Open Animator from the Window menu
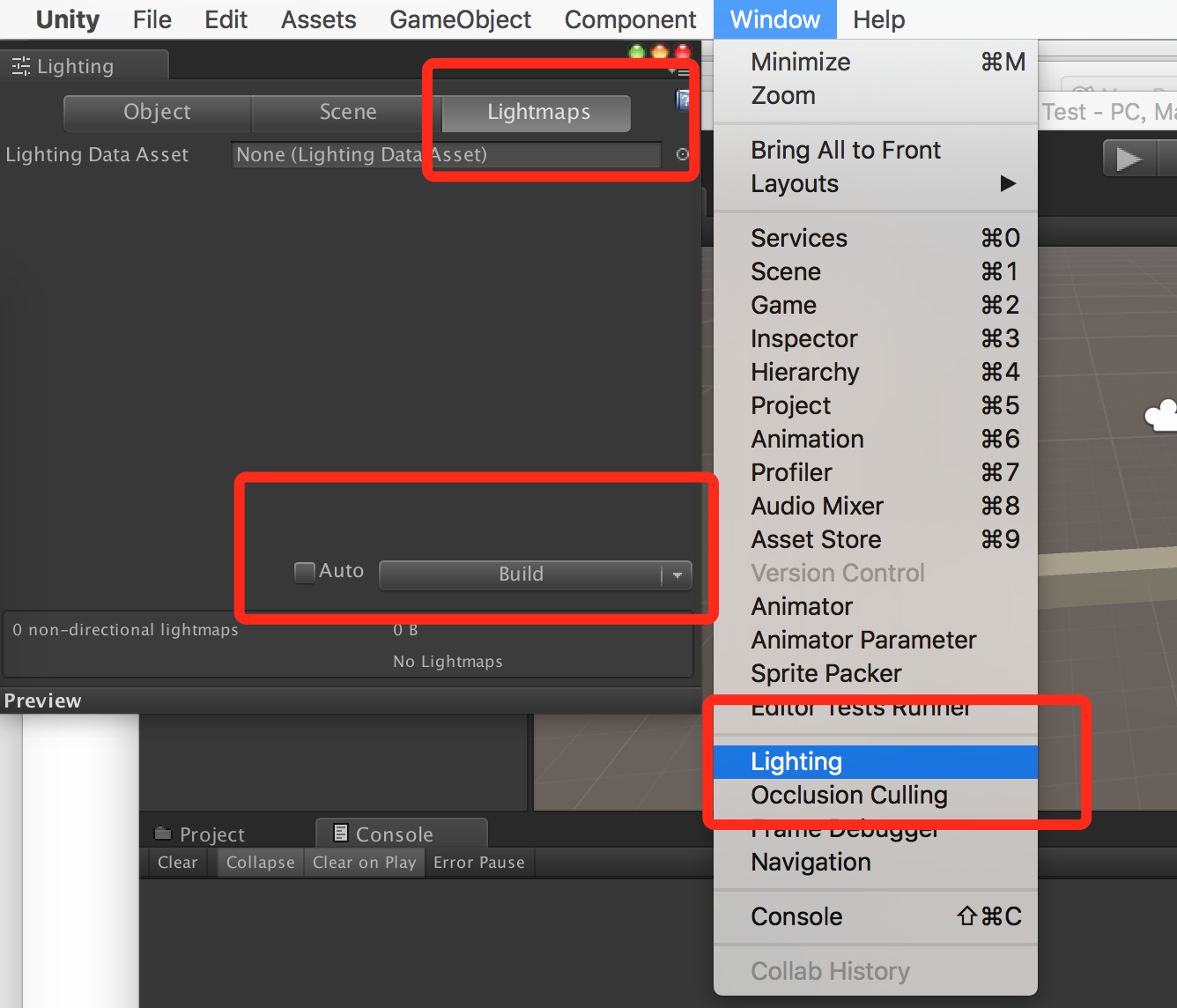This screenshot has width=1177, height=1008. [876, 606]
